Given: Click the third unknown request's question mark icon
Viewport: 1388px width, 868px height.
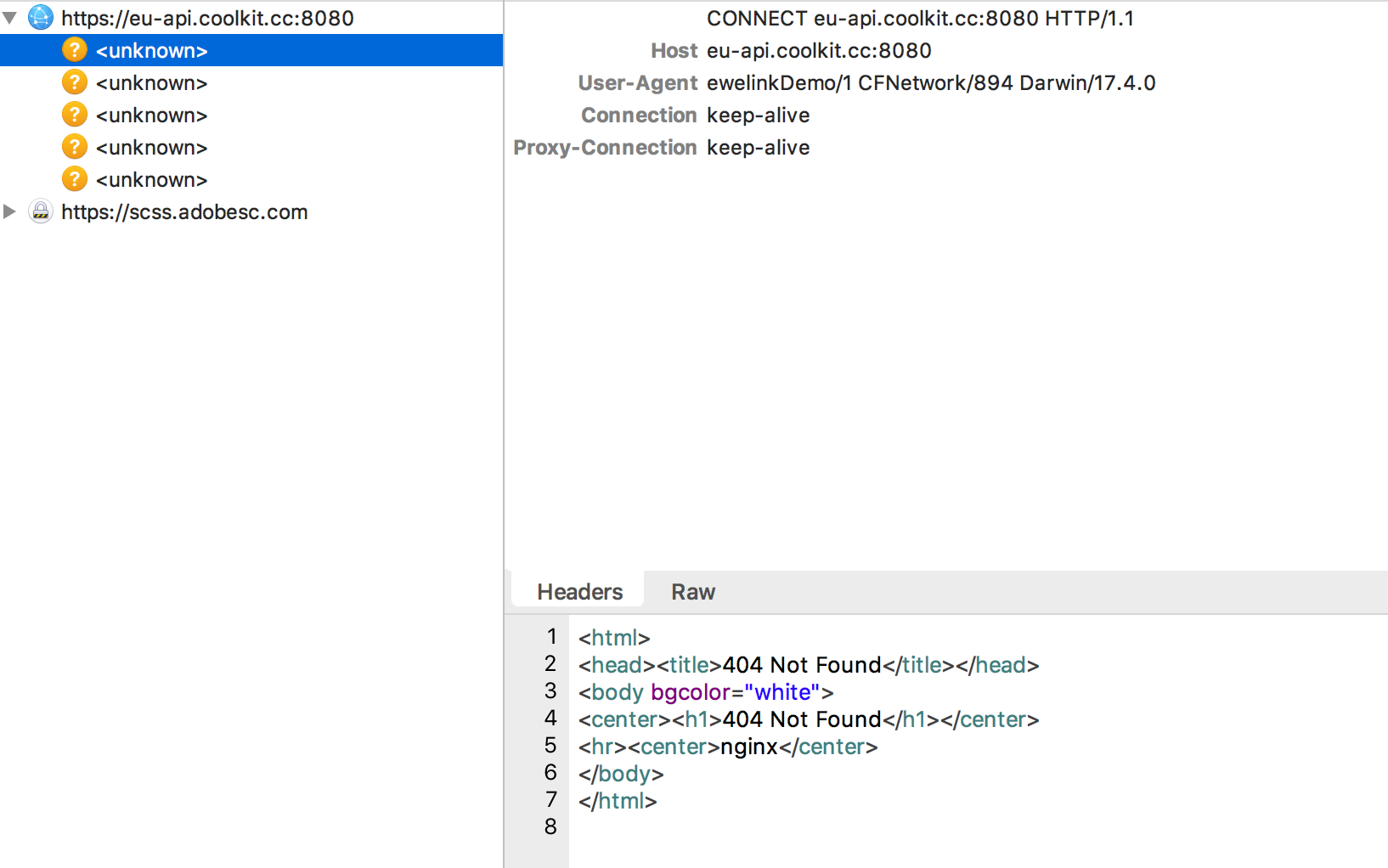Looking at the screenshot, I should pyautogui.click(x=75, y=115).
